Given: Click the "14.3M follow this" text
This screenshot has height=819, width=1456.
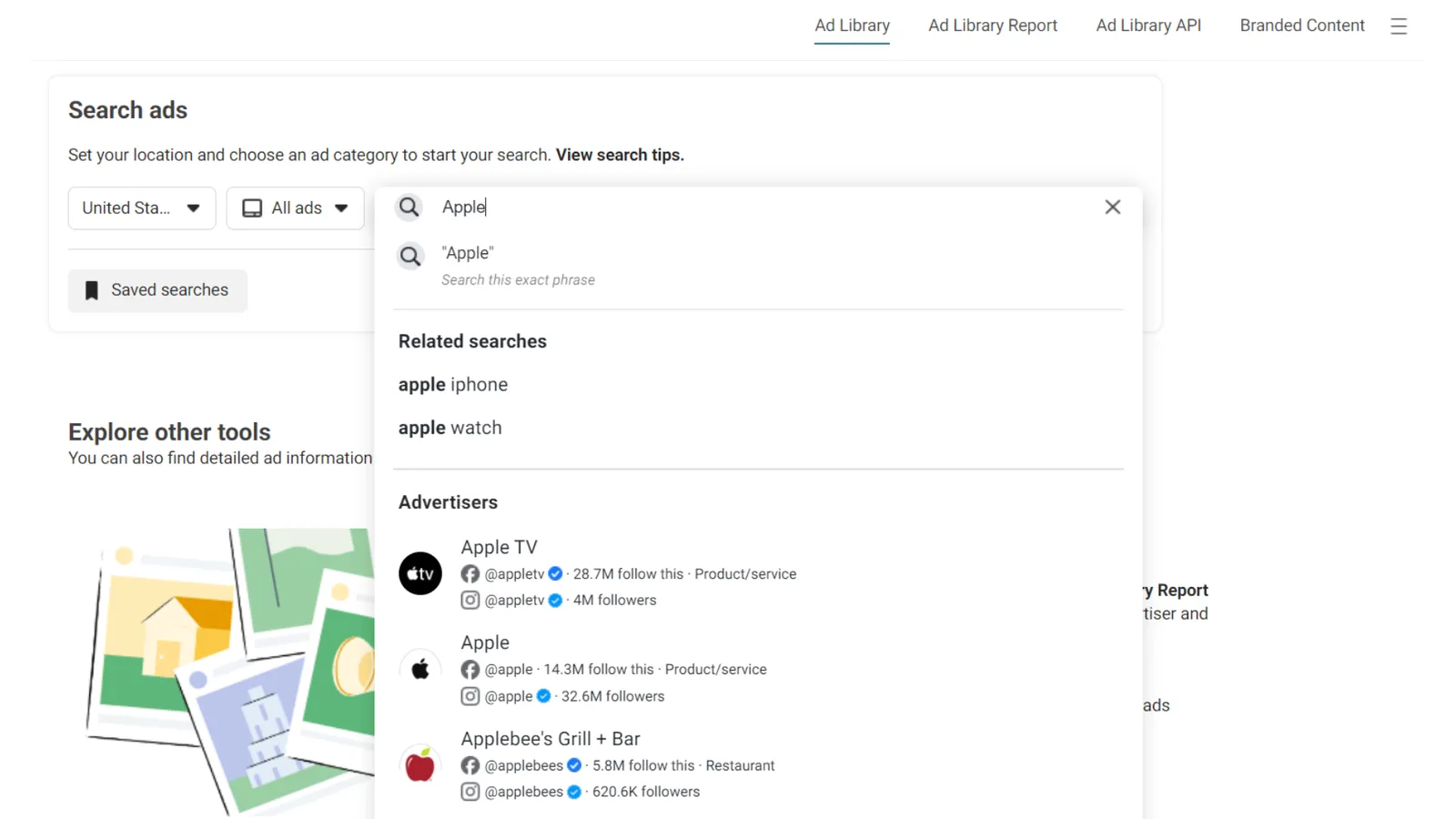Looking at the screenshot, I should pyautogui.click(x=599, y=670).
